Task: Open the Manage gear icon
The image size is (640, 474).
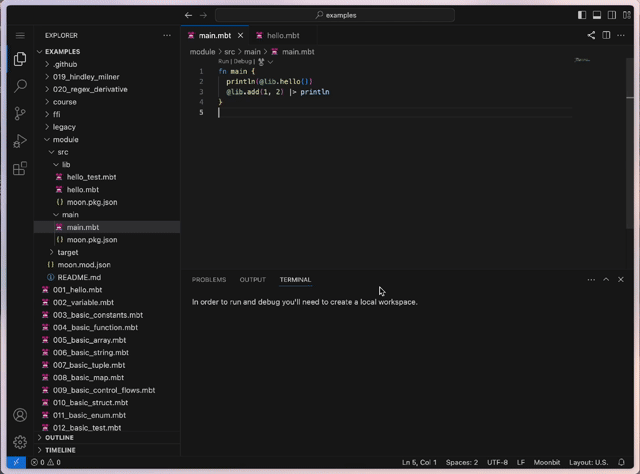Action: pyautogui.click(x=20, y=442)
